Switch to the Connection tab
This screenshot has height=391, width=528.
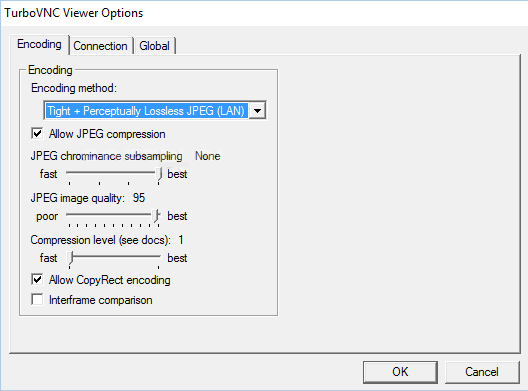(x=100, y=46)
